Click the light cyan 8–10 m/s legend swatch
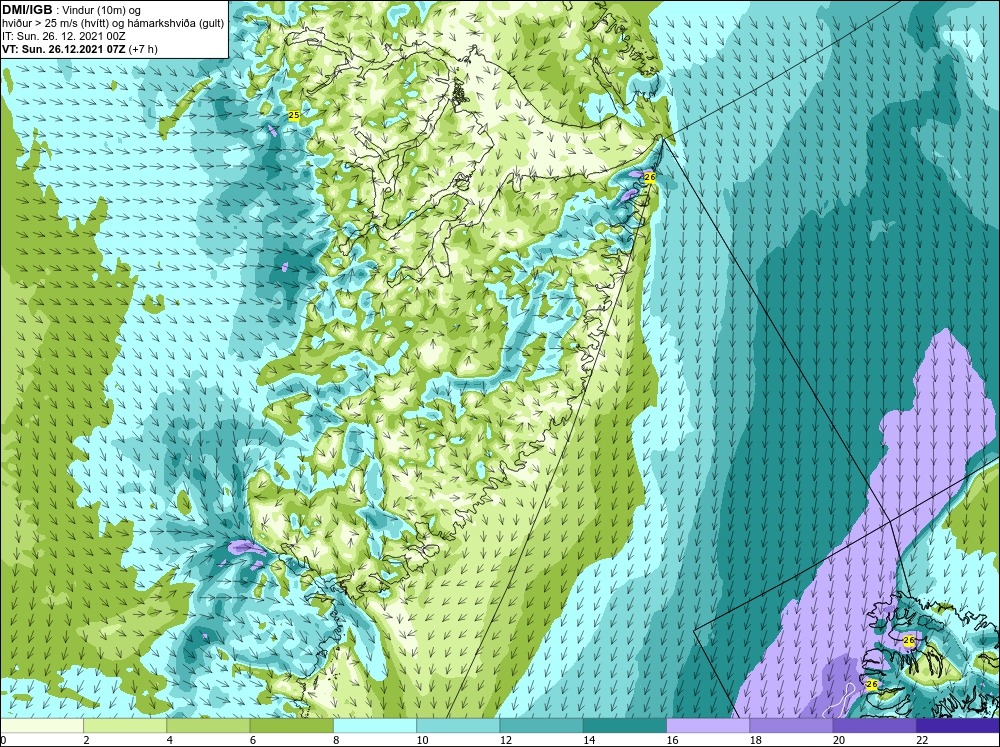The image size is (1000, 747). coord(375,725)
